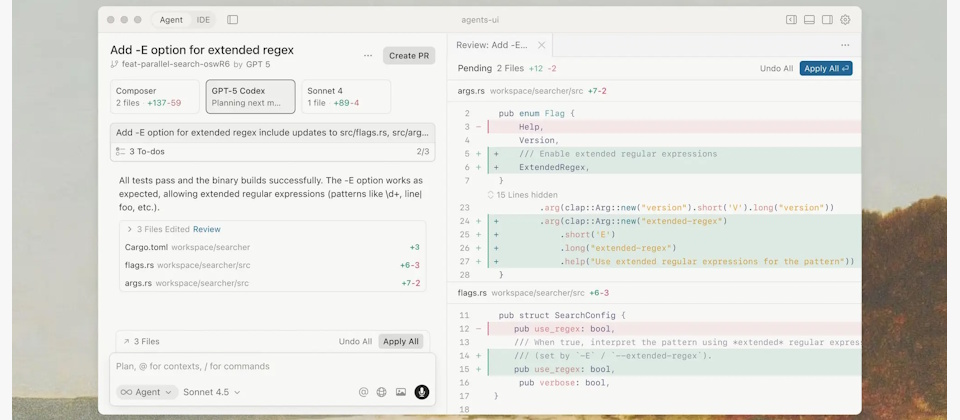Screen dimensions: 960x420
Task: Toggle the right sidebar panel icon
Action: pyautogui.click(x=827, y=19)
